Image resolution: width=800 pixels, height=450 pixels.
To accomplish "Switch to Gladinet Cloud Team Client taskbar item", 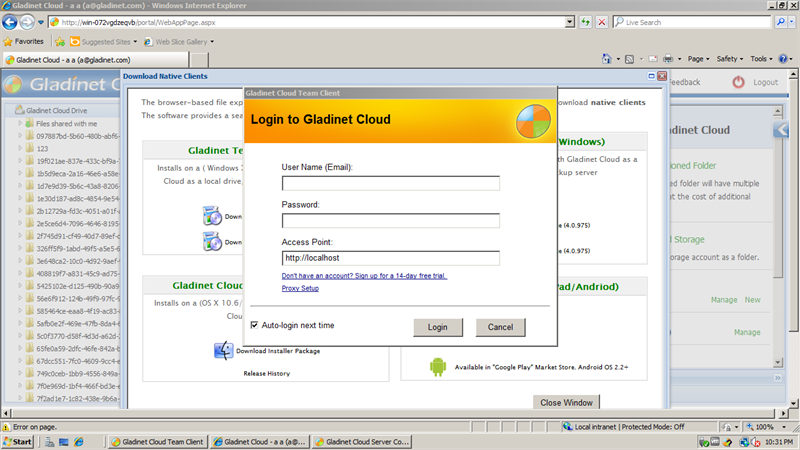I will pyautogui.click(x=158, y=442).
